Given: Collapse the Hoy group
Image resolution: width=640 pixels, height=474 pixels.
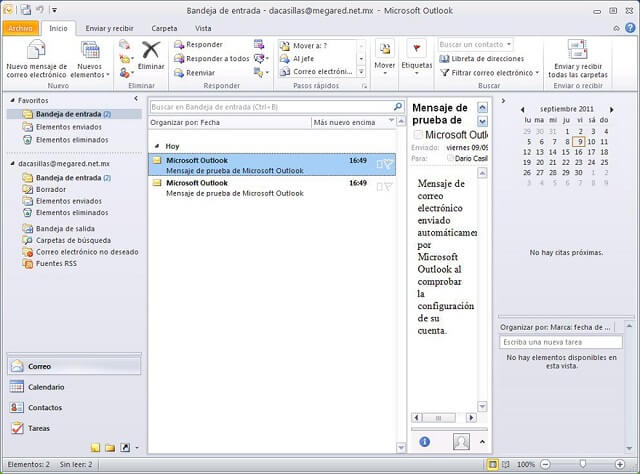Looking at the screenshot, I should click(x=157, y=146).
